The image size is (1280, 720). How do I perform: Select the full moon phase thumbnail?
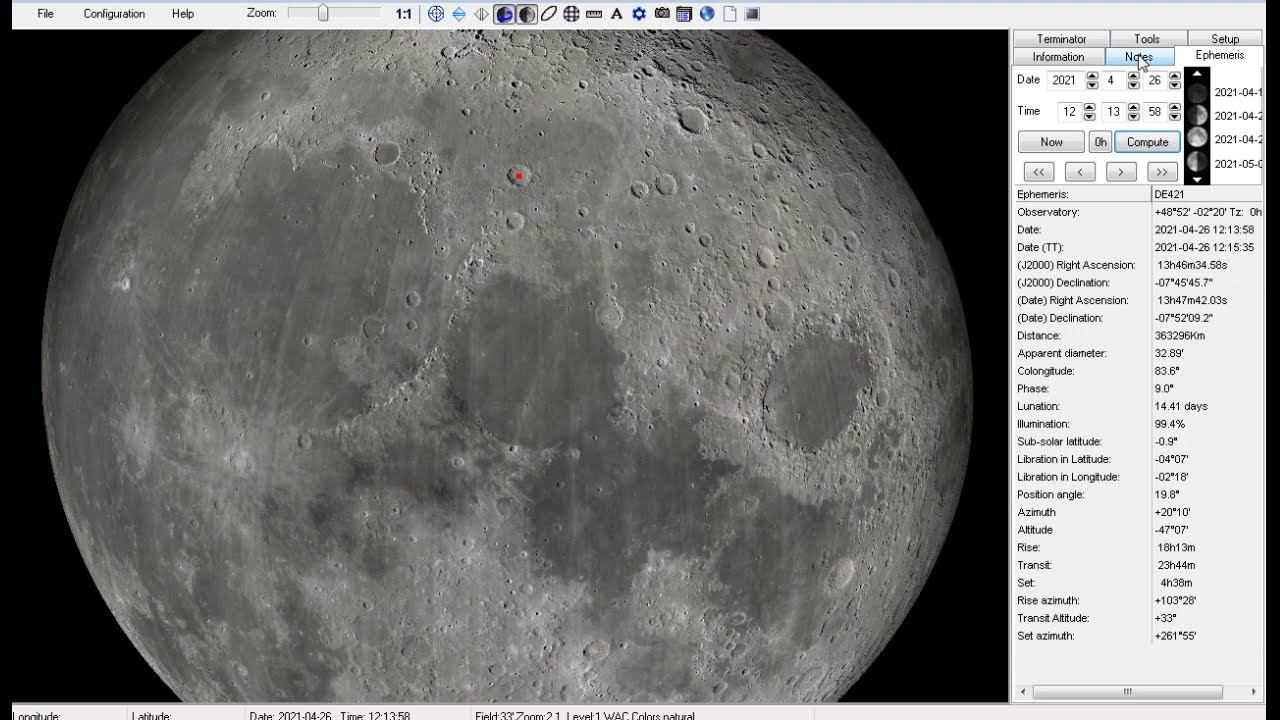click(1197, 139)
